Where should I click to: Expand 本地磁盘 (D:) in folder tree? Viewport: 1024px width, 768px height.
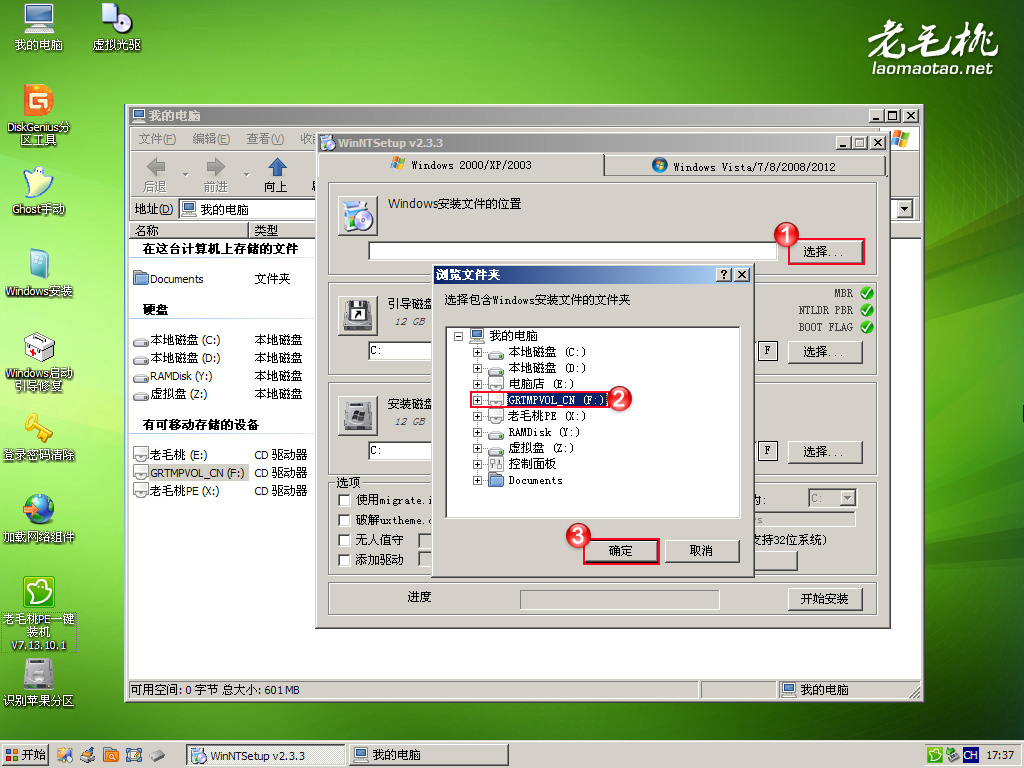477,368
